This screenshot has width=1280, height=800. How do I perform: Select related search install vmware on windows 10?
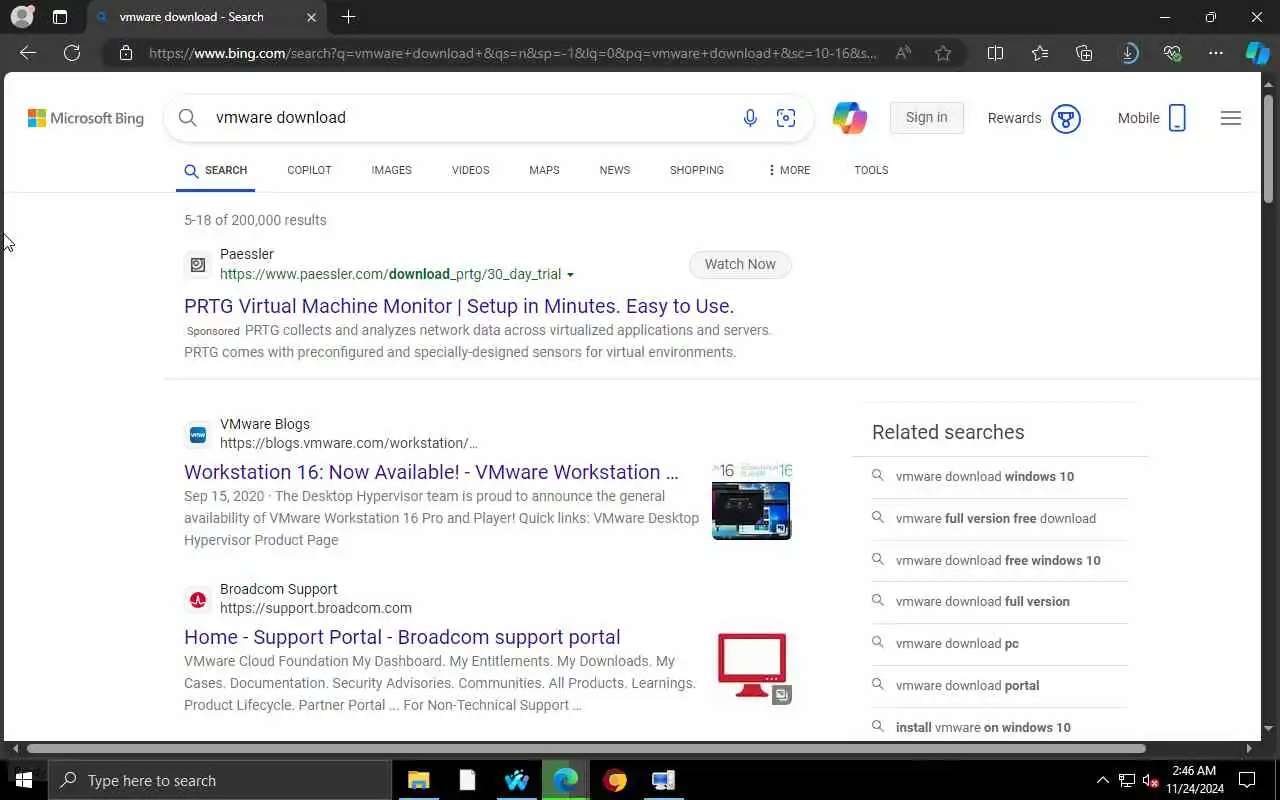tap(983, 728)
